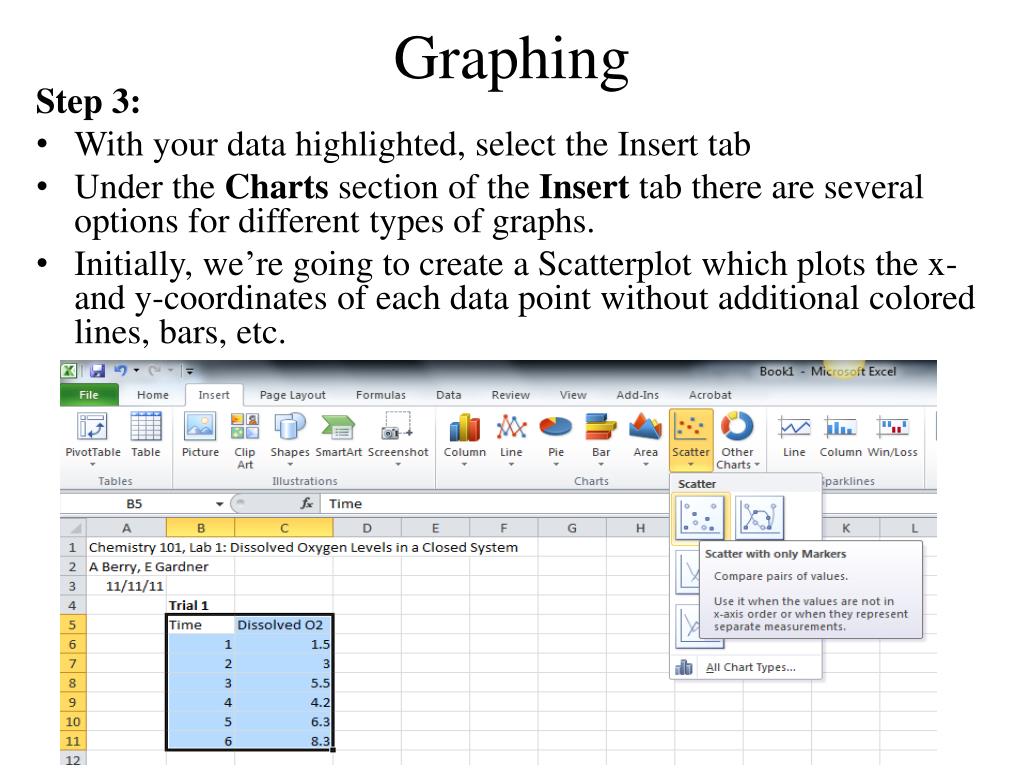Select Scatter with only Markers option
1024x768 pixels.
point(700,518)
